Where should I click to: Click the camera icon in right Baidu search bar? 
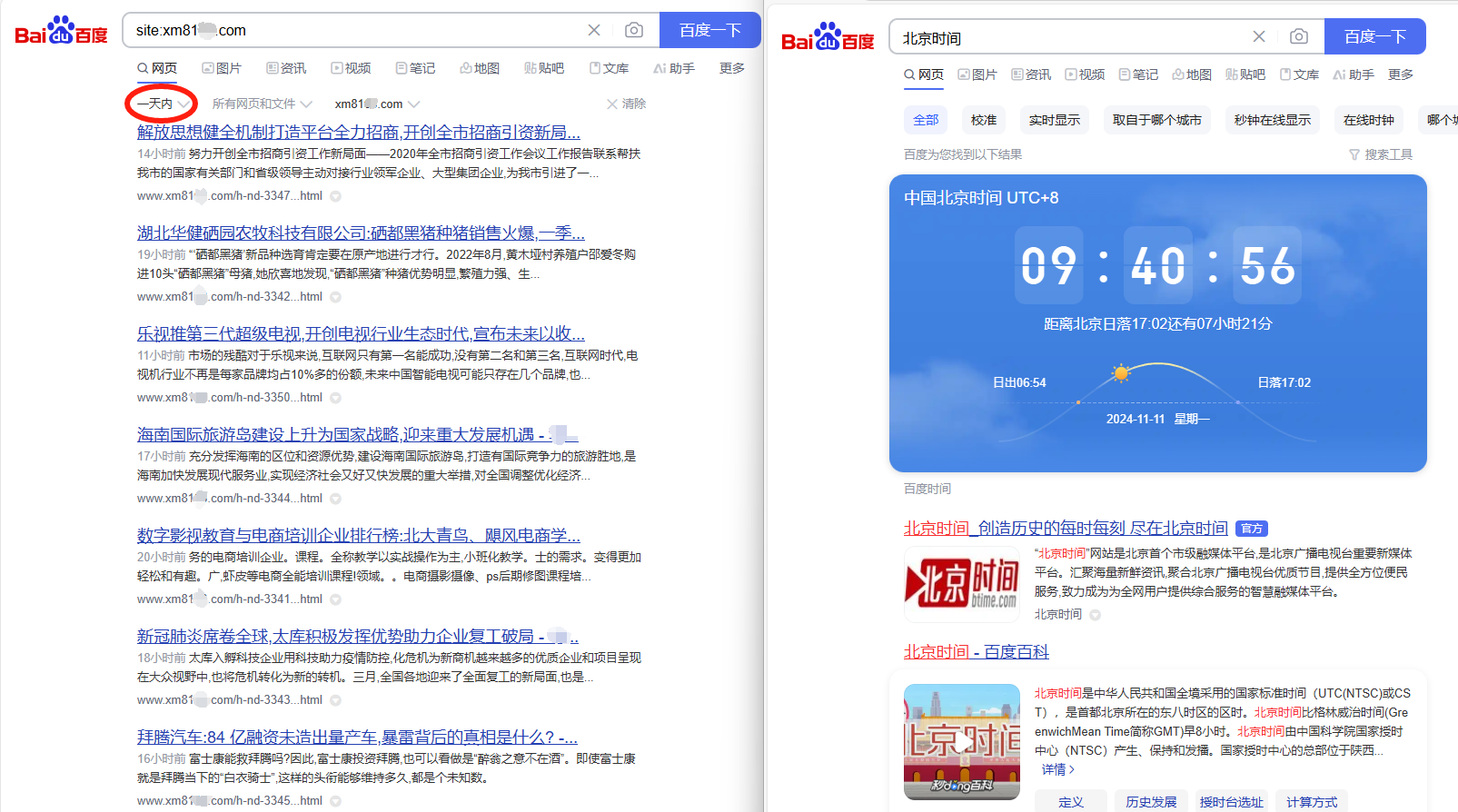1299,36
